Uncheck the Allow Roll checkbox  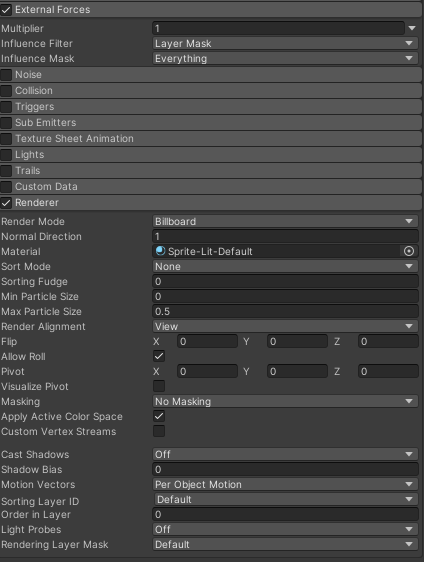159,356
